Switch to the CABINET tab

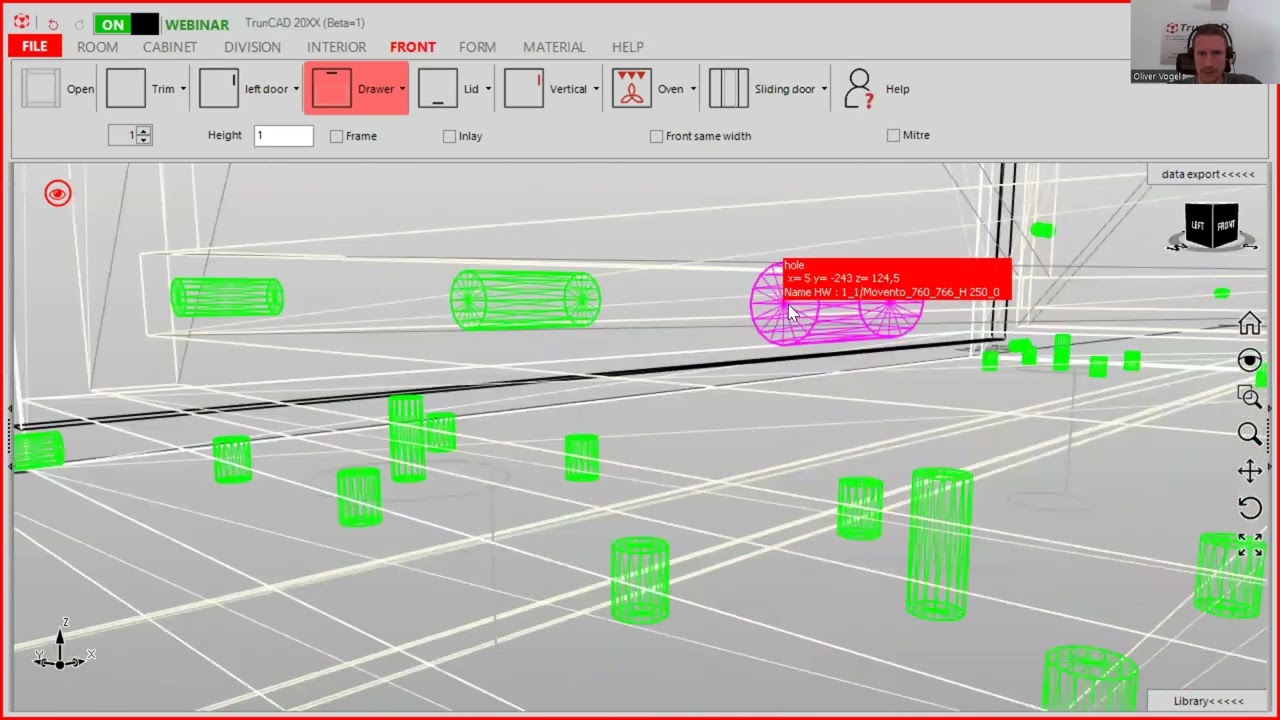click(170, 47)
